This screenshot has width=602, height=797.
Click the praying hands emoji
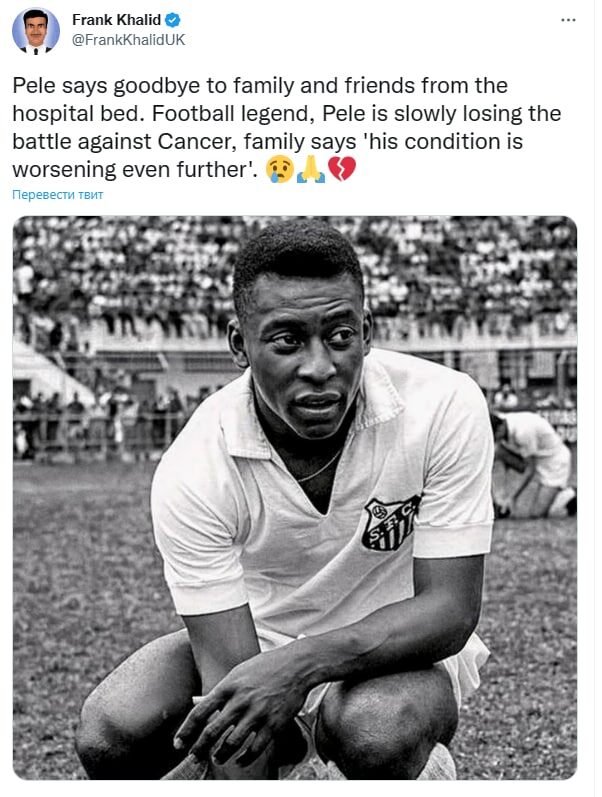click(x=311, y=169)
